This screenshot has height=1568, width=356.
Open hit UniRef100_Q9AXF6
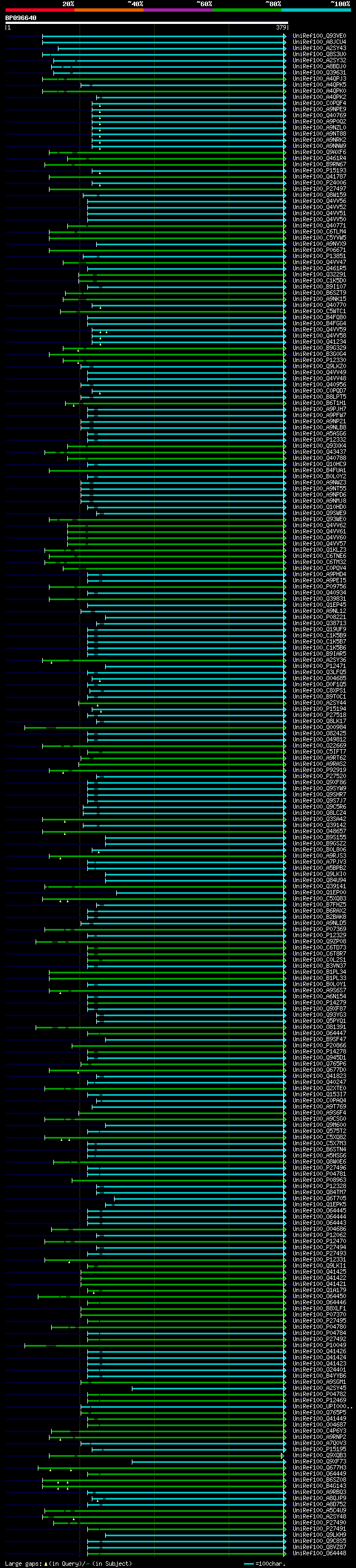tap(319, 152)
